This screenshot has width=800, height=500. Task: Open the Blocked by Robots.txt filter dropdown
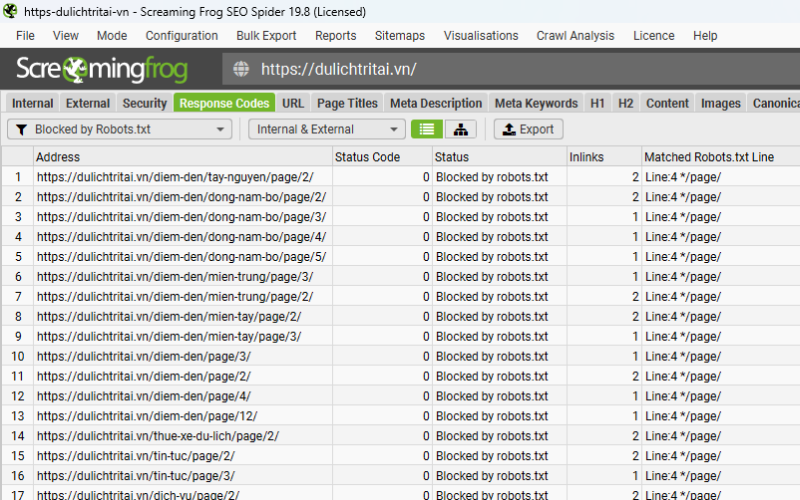119,129
